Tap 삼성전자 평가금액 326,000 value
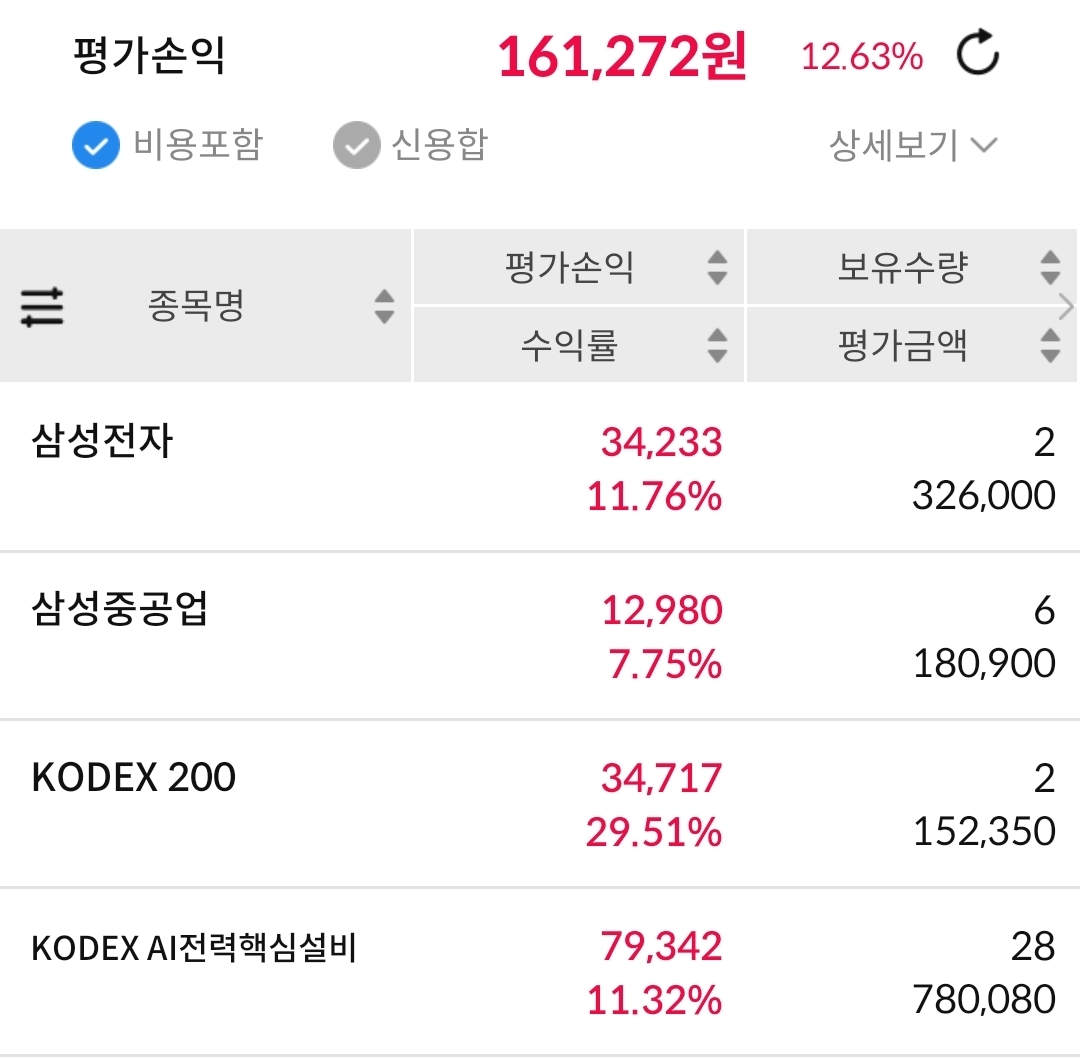The width and height of the screenshot is (1080, 1059). (x=983, y=495)
